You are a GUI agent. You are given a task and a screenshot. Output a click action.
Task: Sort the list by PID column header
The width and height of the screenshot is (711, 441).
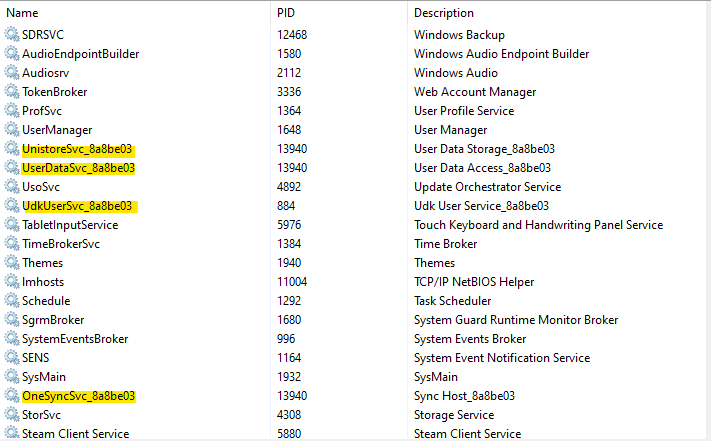pyautogui.click(x=286, y=13)
